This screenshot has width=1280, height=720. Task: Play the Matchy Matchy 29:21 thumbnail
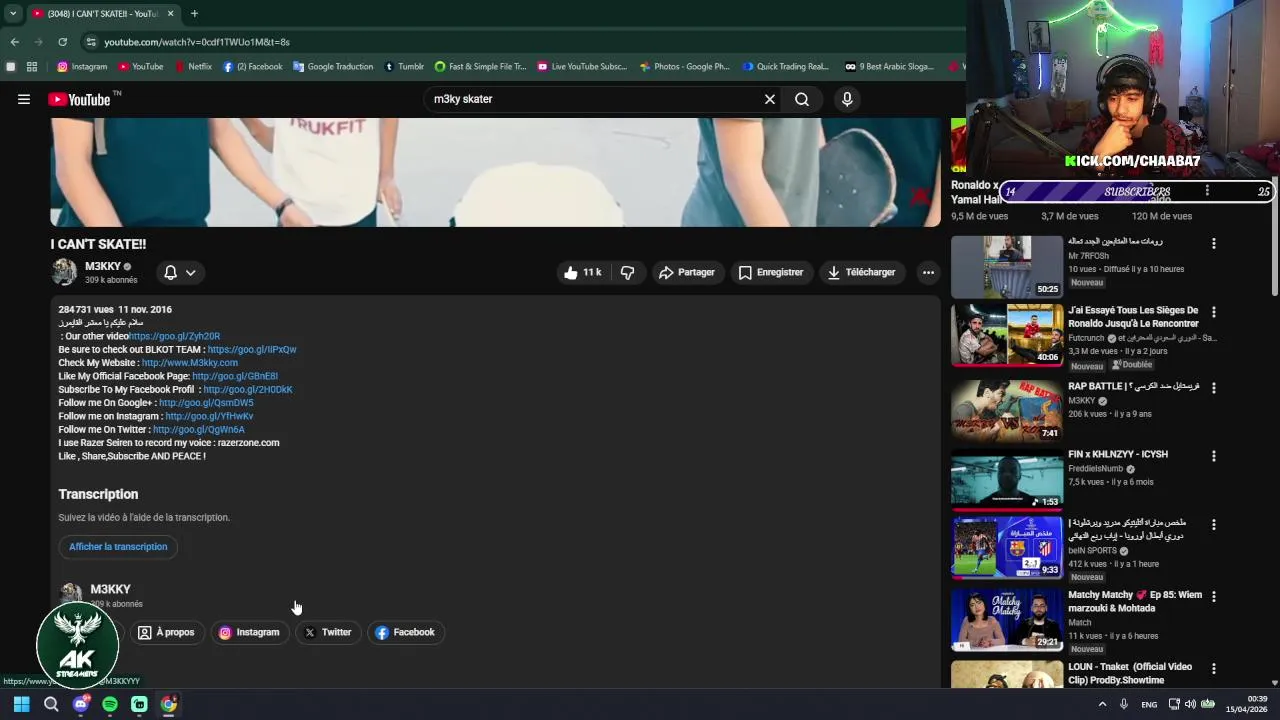click(x=1007, y=619)
